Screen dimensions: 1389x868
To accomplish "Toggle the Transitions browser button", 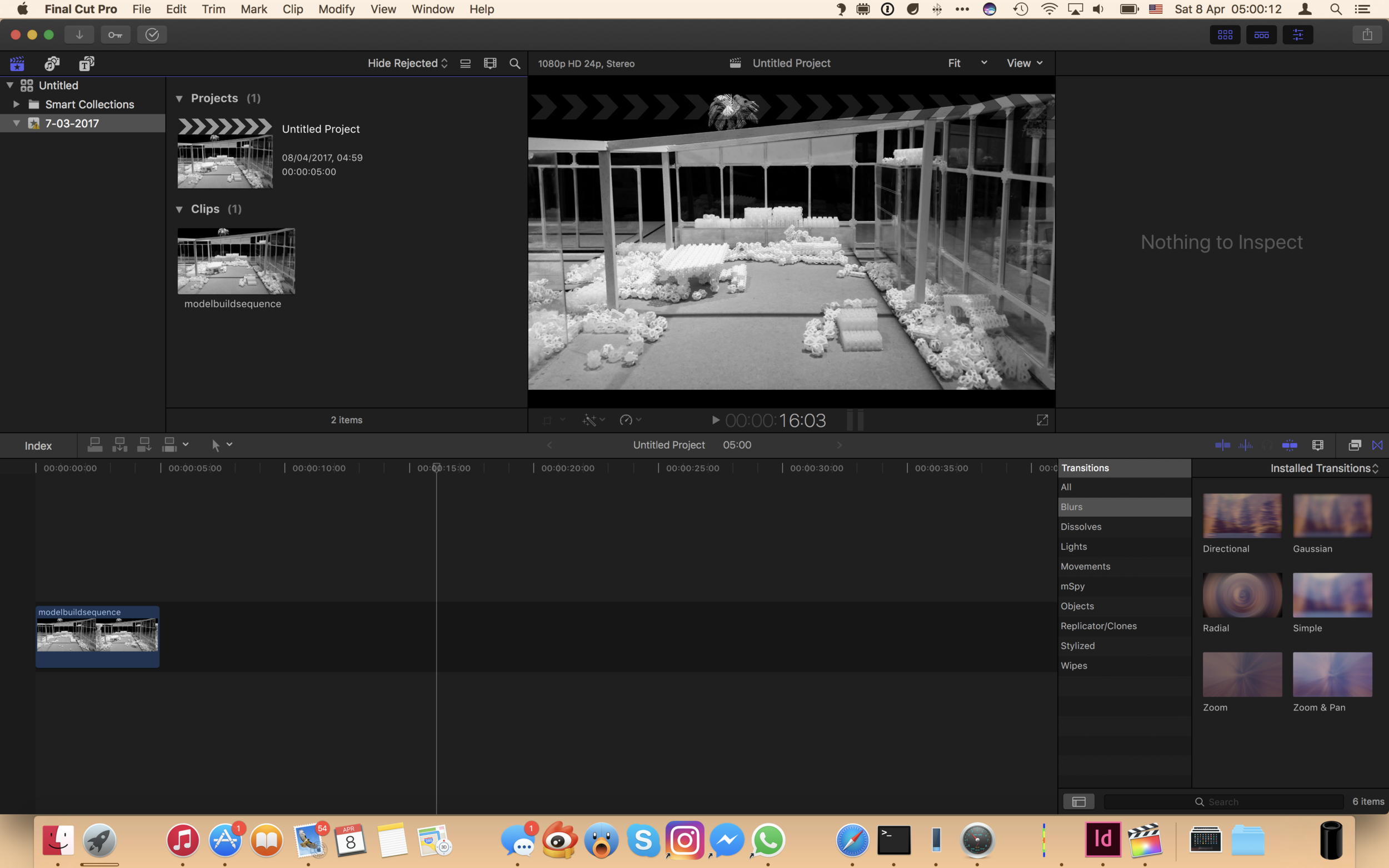I will point(1377,445).
